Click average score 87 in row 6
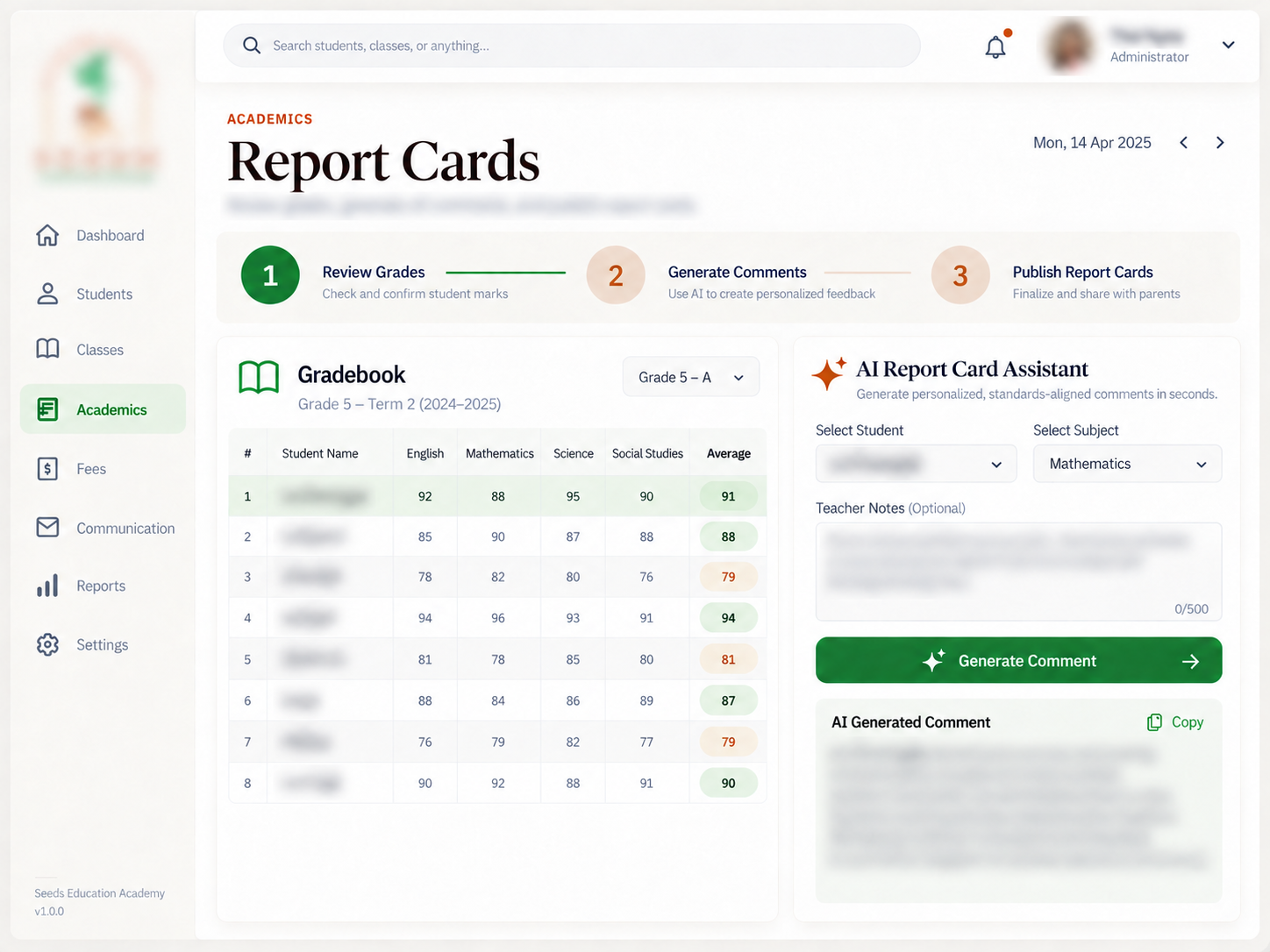The height and width of the screenshot is (952, 1270). tap(728, 700)
